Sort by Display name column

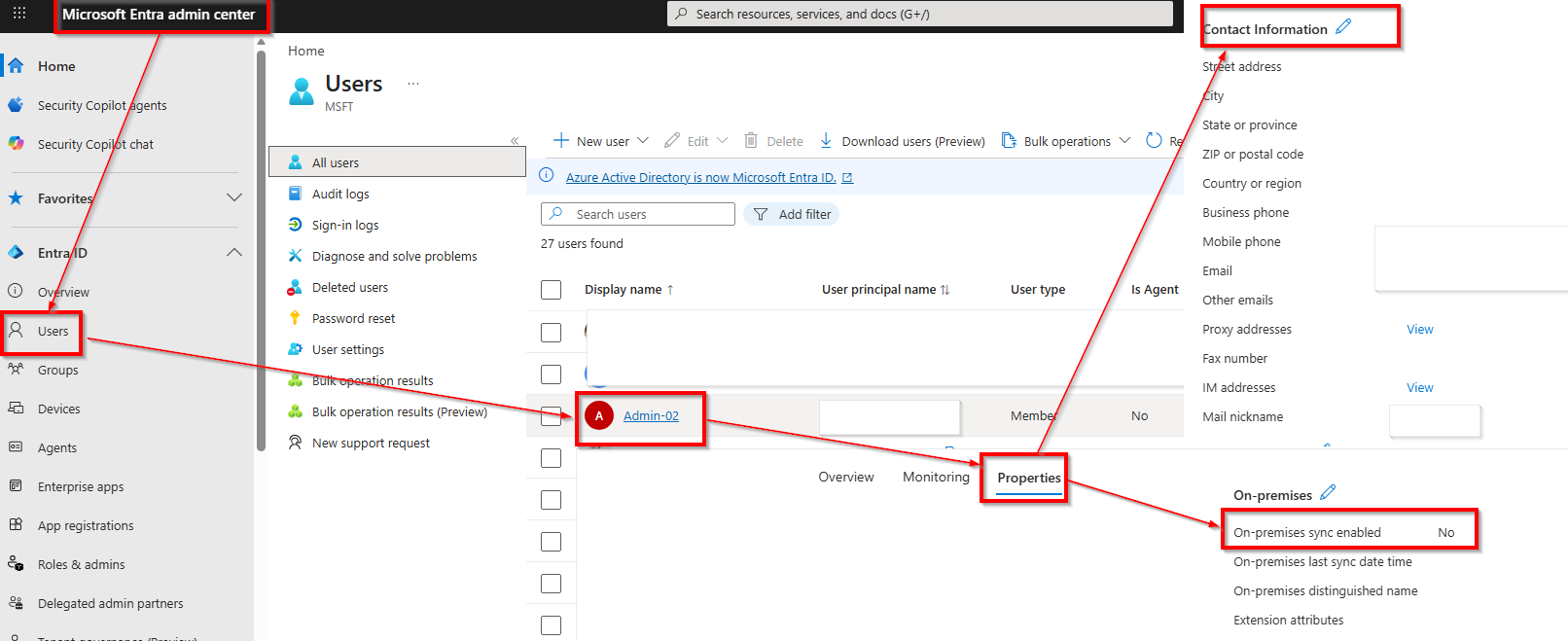[x=628, y=290]
